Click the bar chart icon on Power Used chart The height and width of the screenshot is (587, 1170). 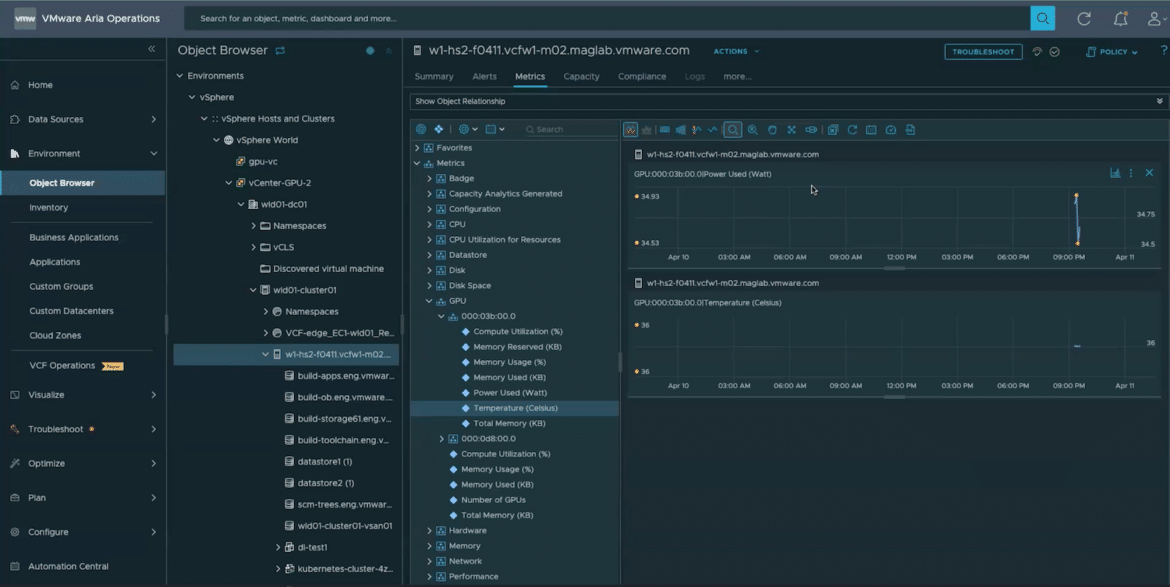point(1115,173)
